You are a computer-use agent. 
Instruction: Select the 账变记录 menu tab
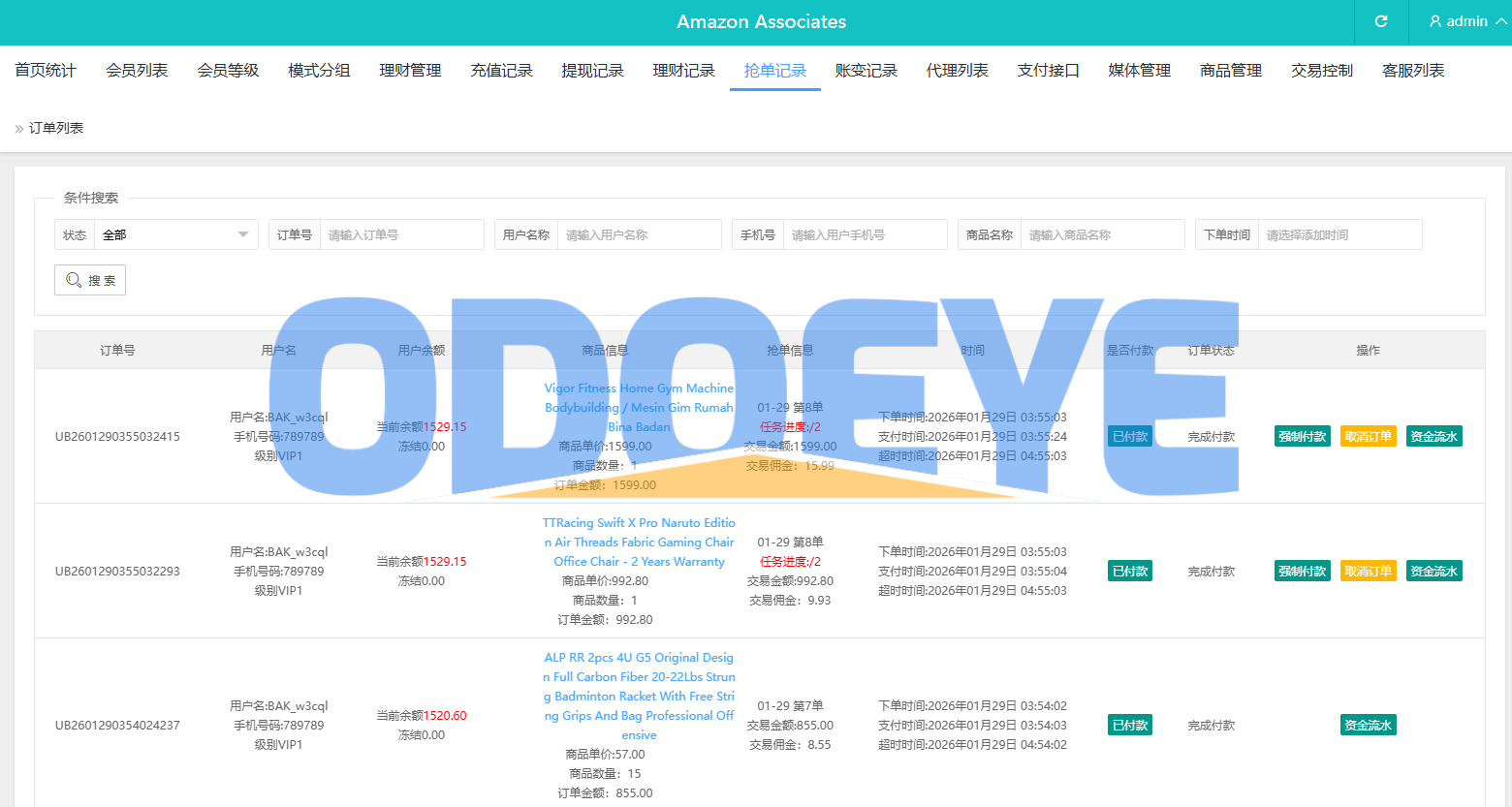[x=866, y=71]
